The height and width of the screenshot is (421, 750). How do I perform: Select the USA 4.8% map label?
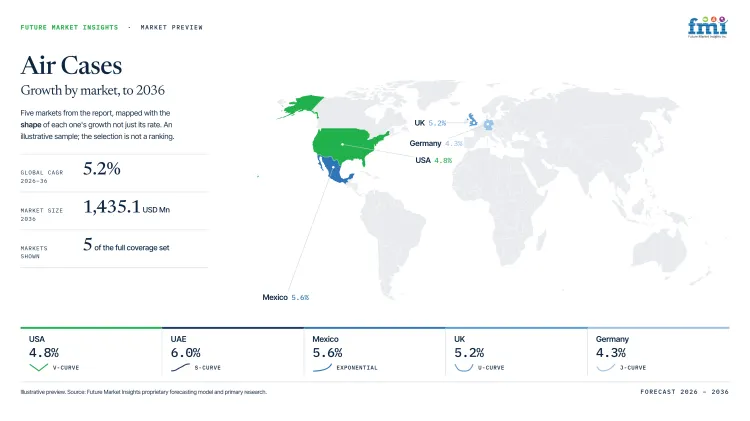tap(433, 160)
